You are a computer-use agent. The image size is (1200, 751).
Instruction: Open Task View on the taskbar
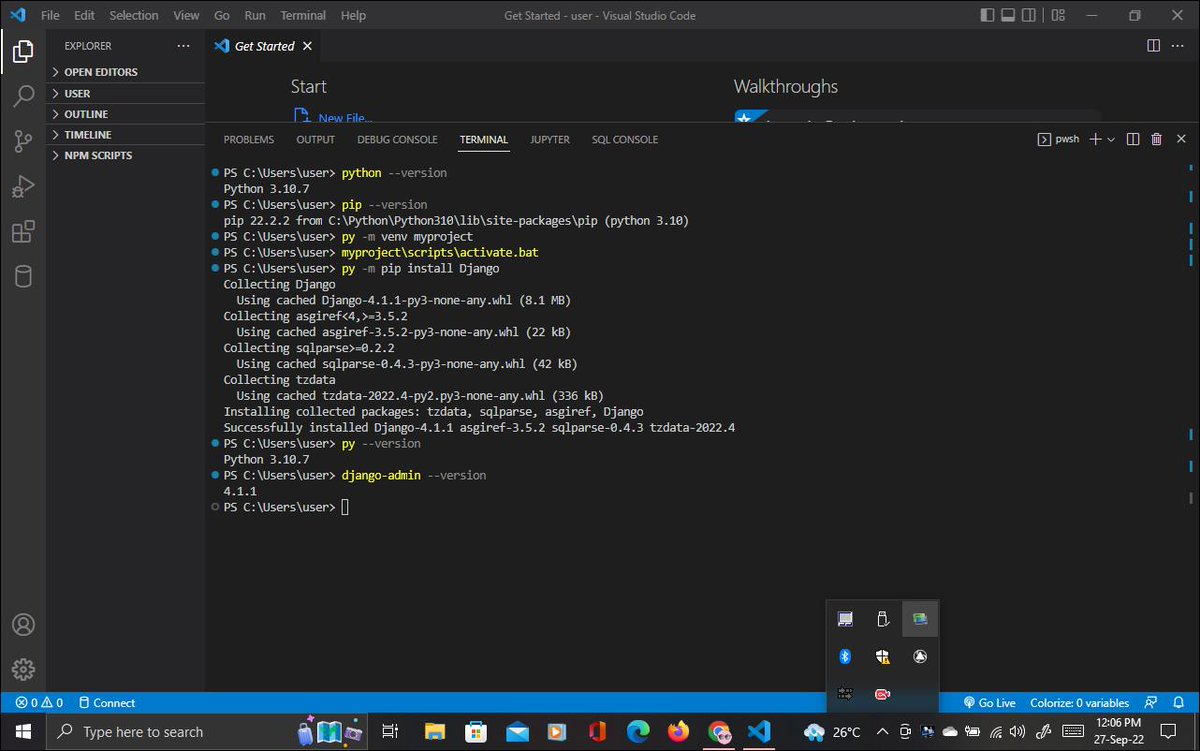pos(391,731)
